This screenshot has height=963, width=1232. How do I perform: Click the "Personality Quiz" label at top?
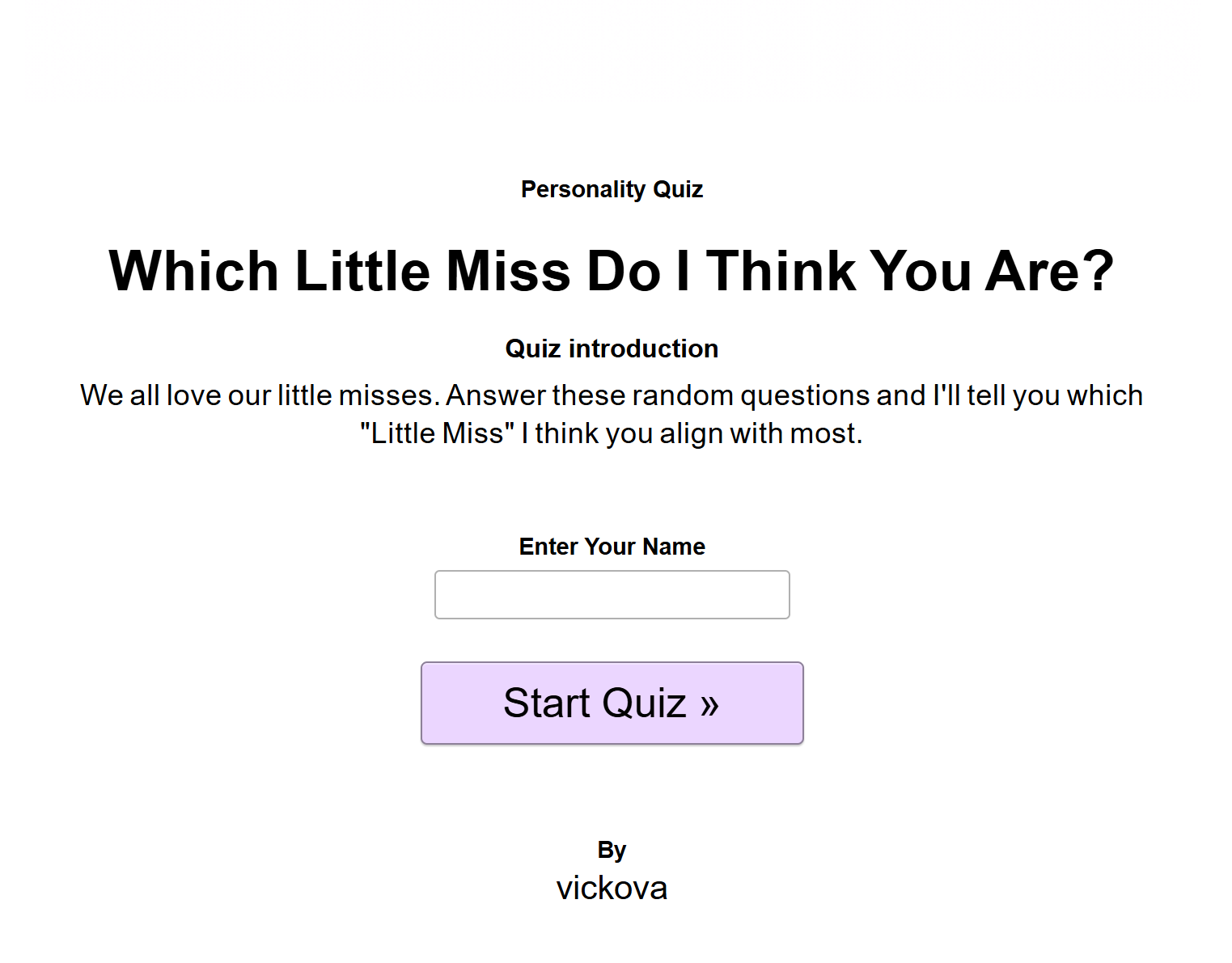(x=612, y=189)
